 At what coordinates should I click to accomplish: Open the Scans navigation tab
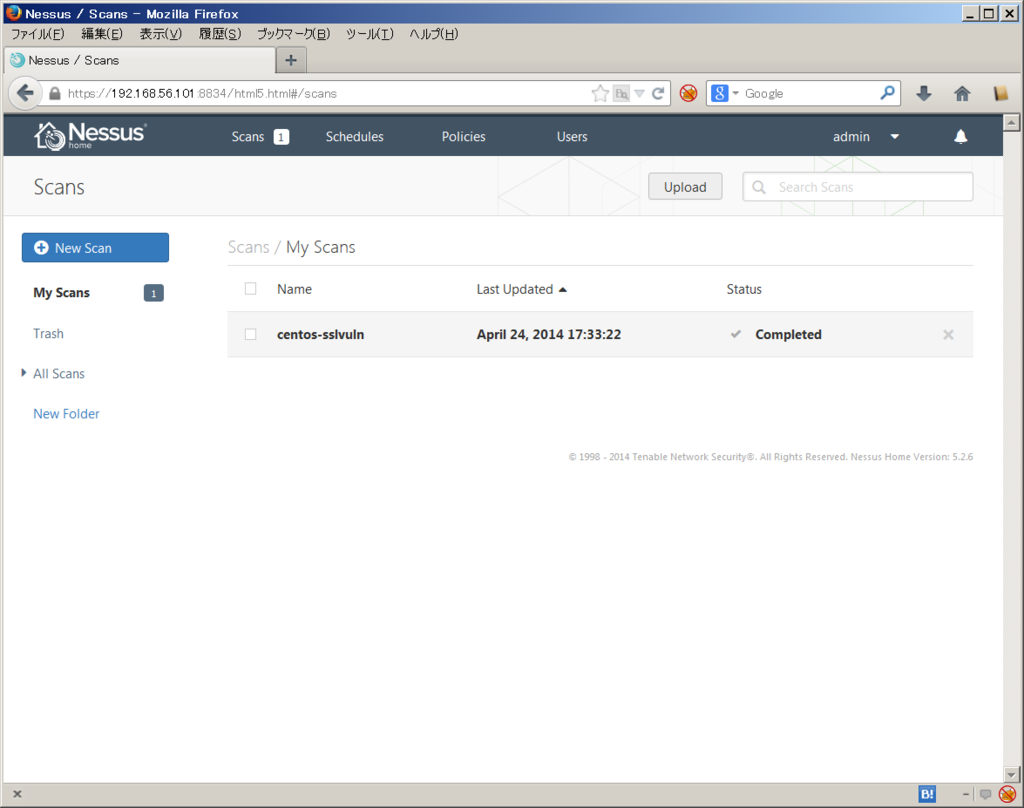pyautogui.click(x=248, y=137)
